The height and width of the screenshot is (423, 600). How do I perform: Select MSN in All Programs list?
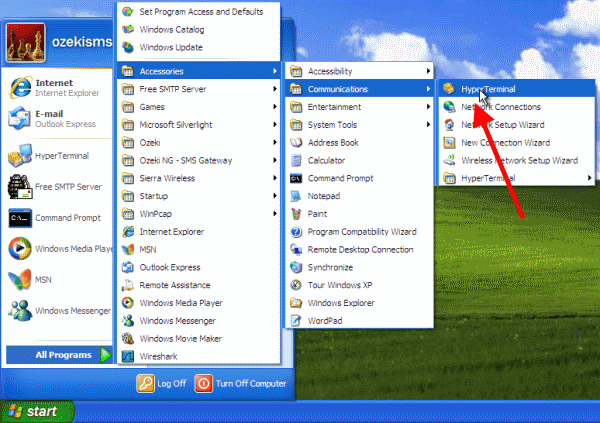pos(199,250)
